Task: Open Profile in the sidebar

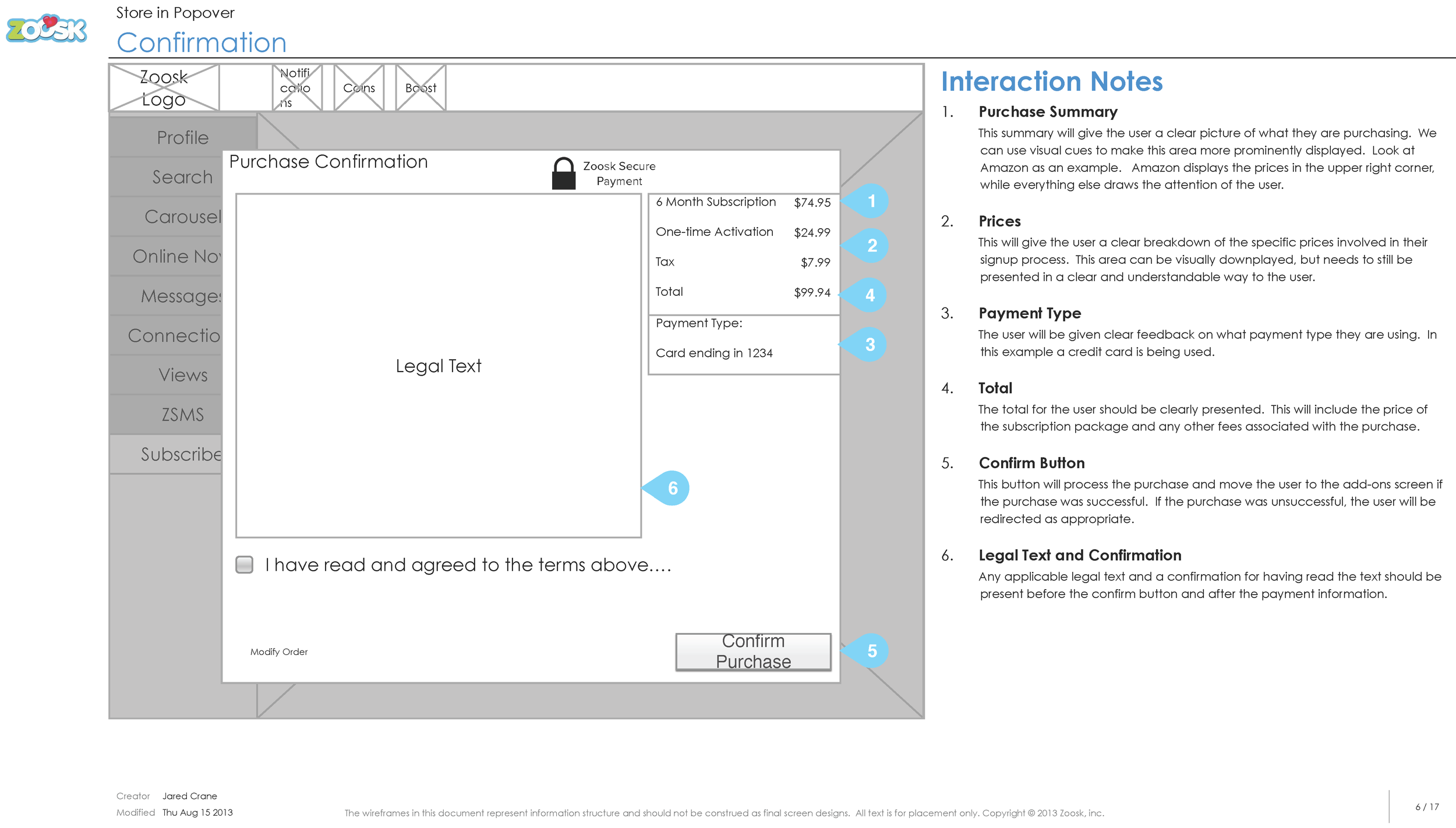Action: pos(182,137)
